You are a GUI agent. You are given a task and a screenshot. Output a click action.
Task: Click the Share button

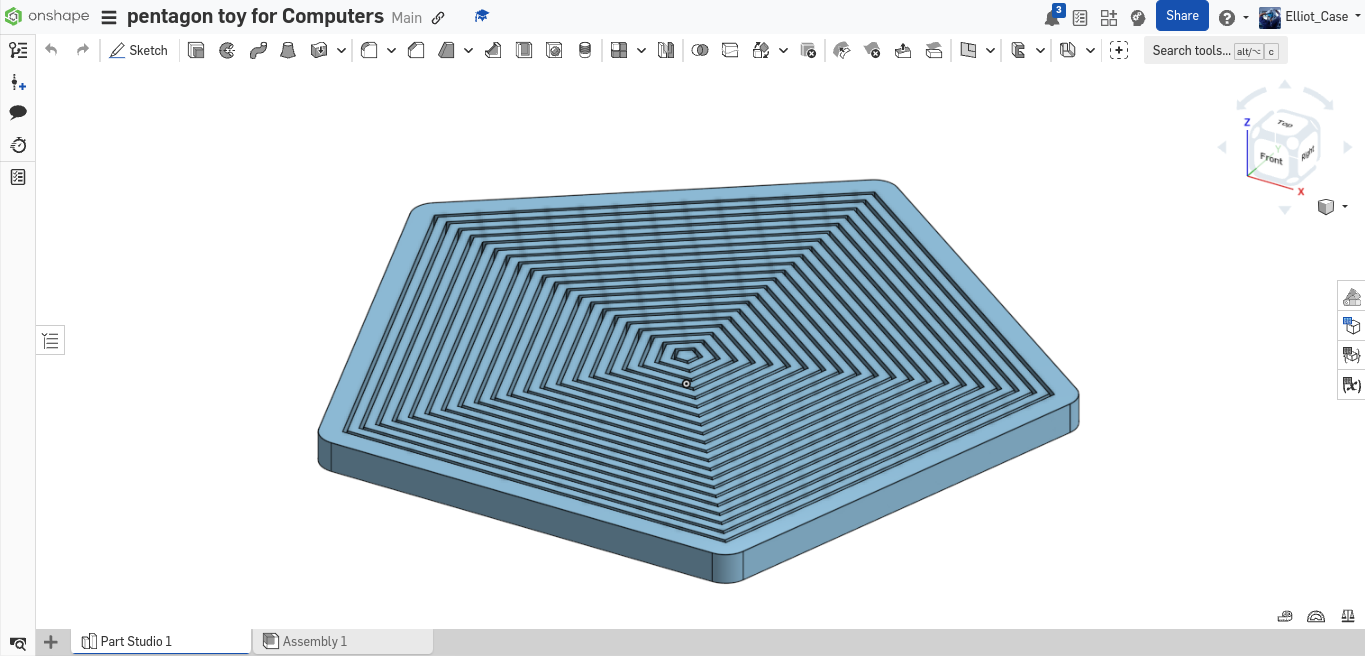pos(1182,16)
